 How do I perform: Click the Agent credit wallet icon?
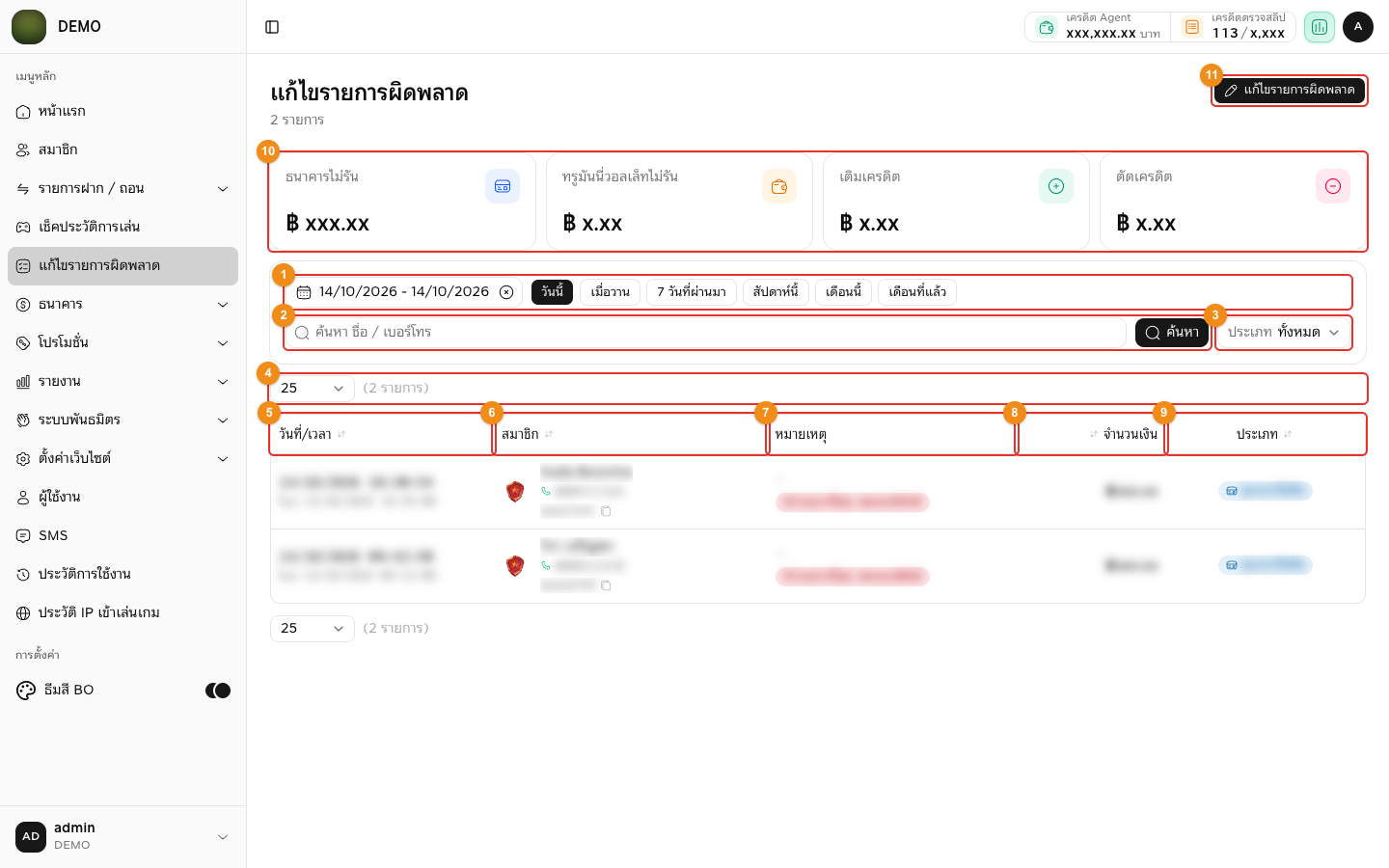coord(1047,27)
